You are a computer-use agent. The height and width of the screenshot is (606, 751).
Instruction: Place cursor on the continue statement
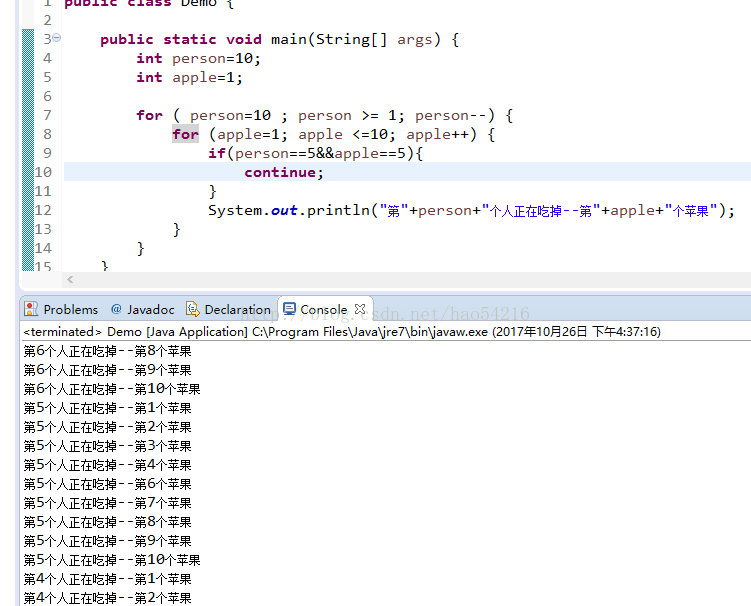tap(284, 172)
